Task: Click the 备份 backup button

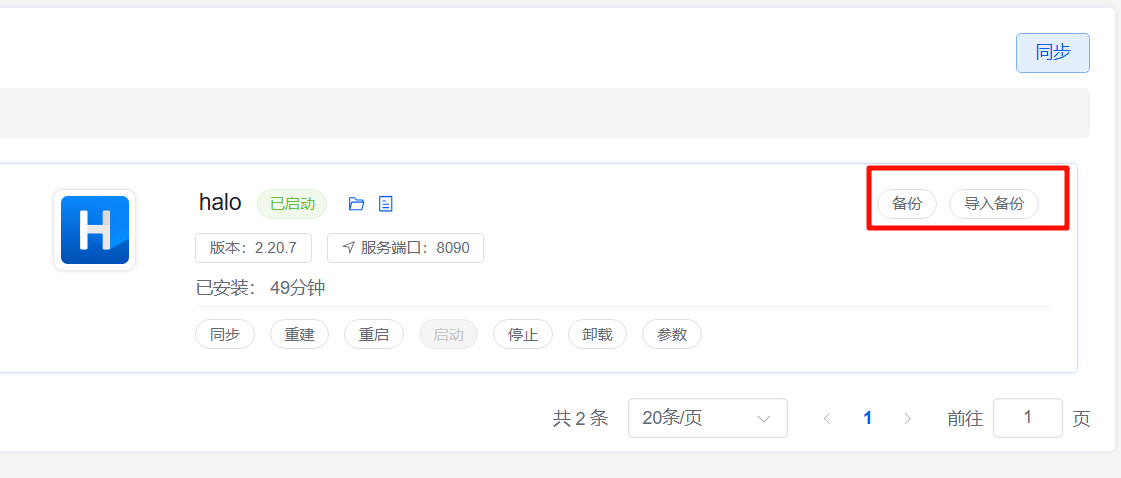Action: click(x=907, y=204)
